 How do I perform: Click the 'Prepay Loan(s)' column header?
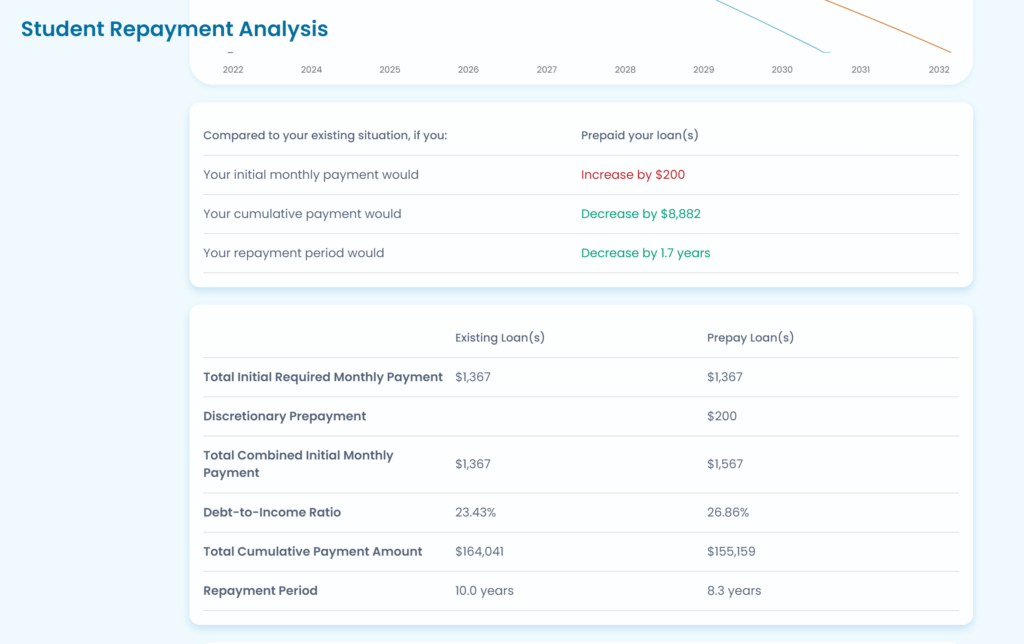click(x=749, y=338)
